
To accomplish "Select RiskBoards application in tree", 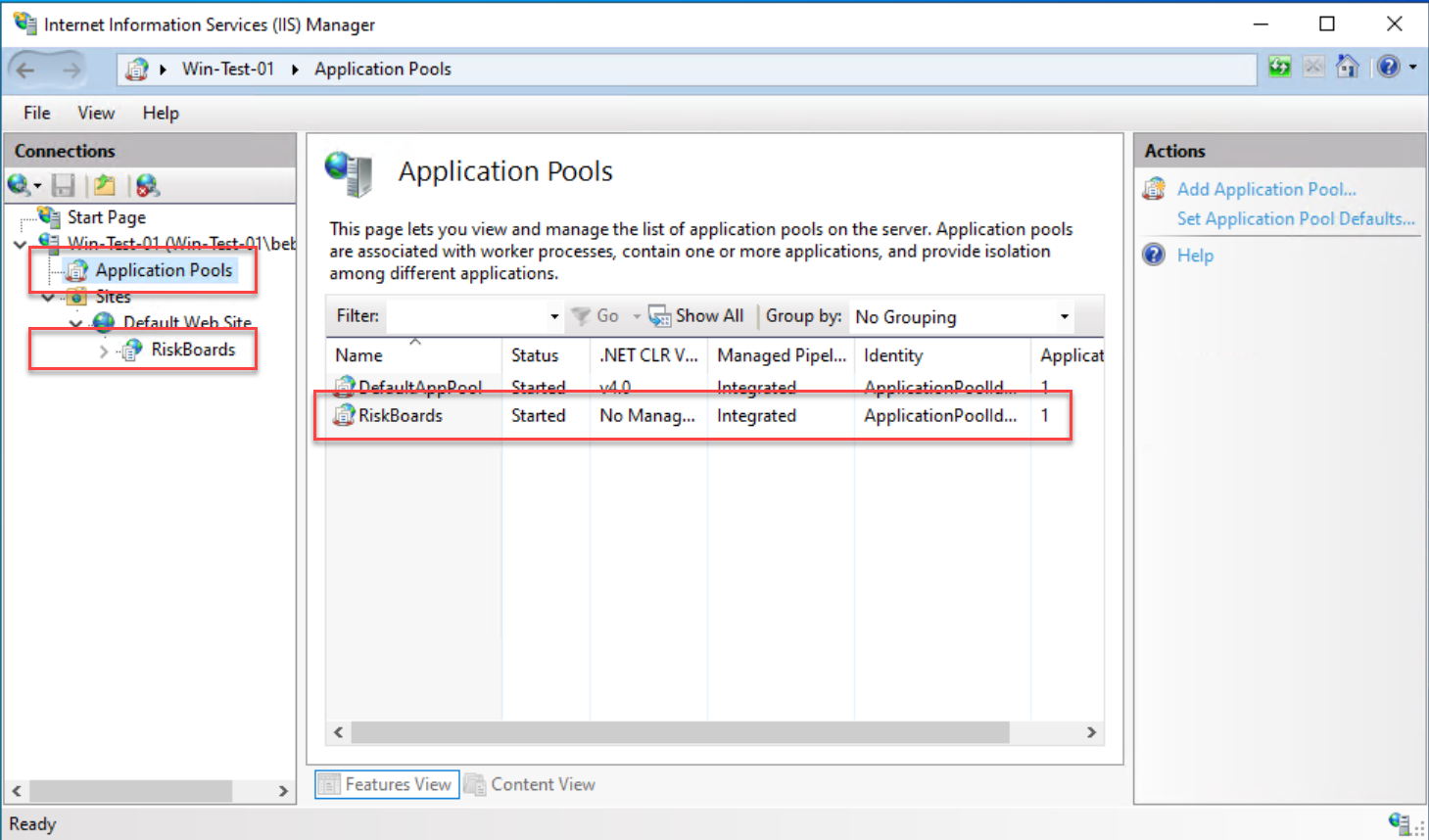I will pos(193,350).
